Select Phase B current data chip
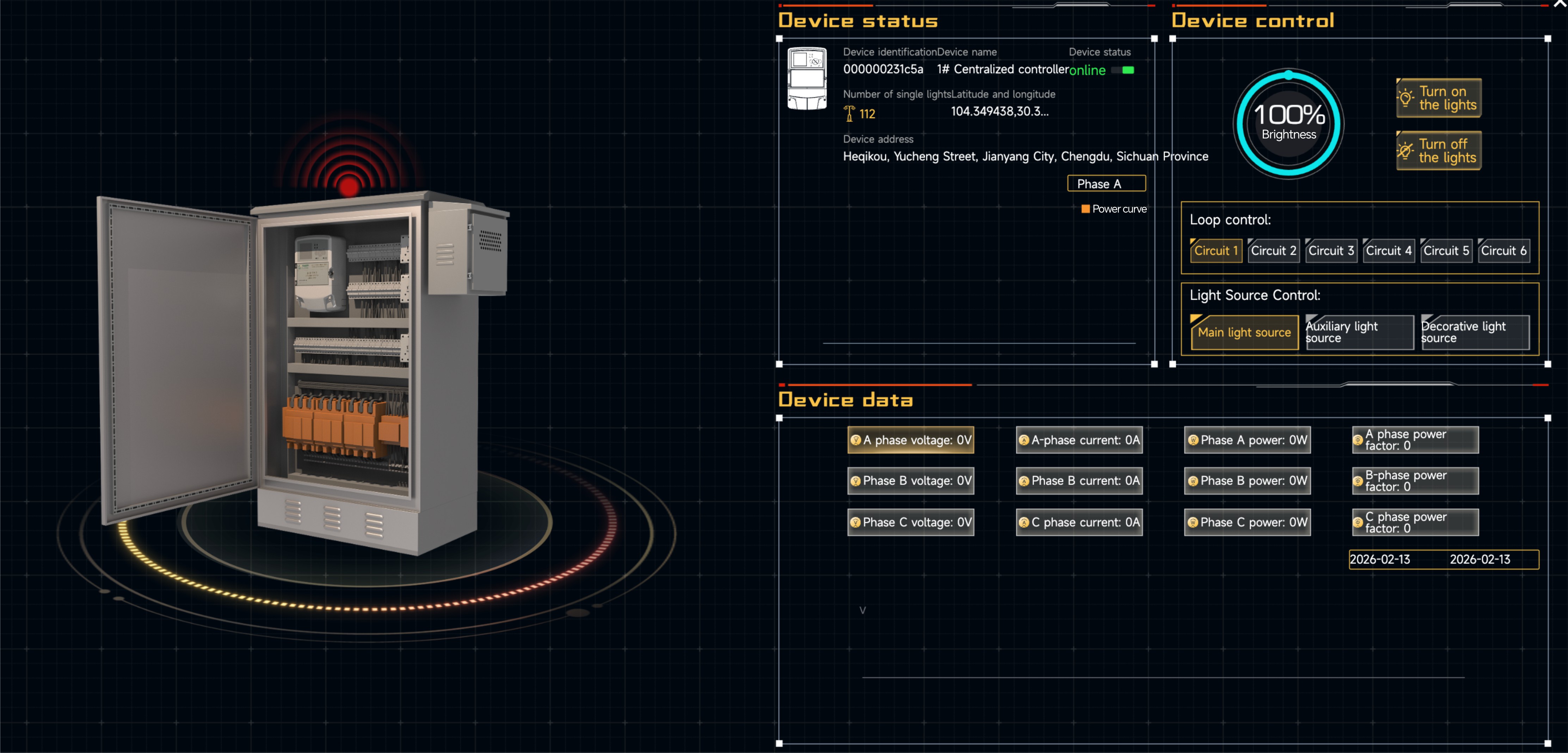The height and width of the screenshot is (753, 1568). pyautogui.click(x=1078, y=481)
